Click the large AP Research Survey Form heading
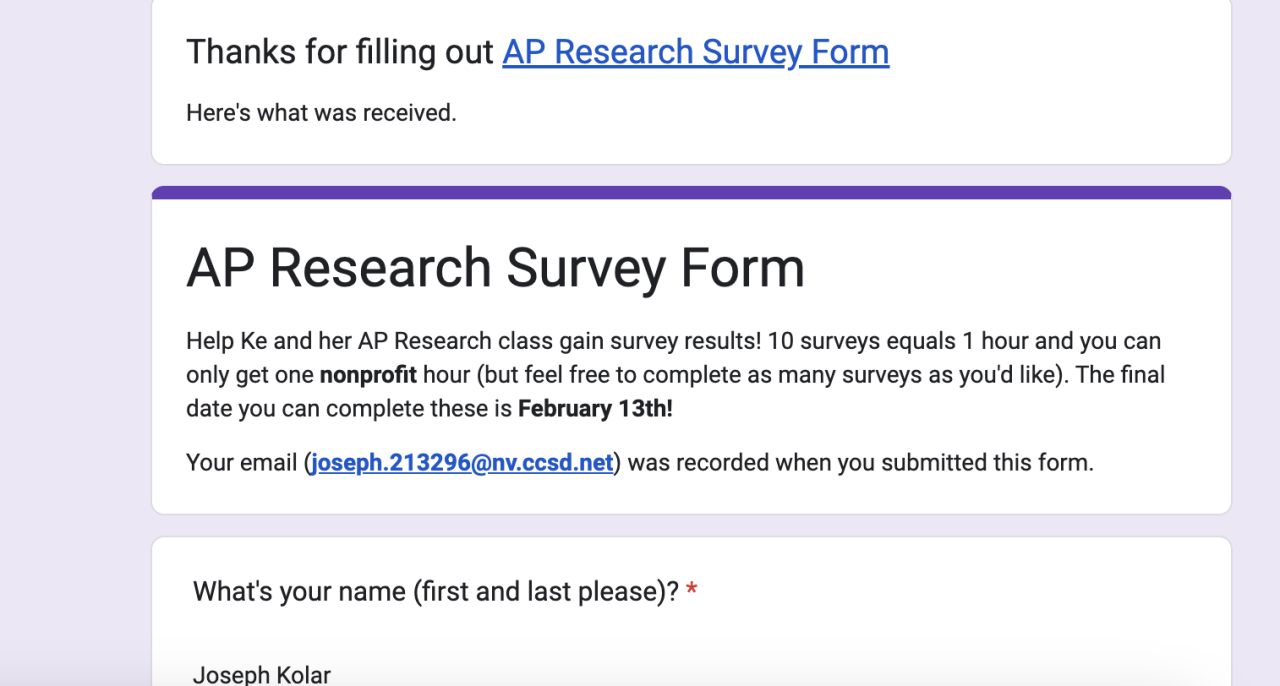The width and height of the screenshot is (1280, 686). pos(495,267)
